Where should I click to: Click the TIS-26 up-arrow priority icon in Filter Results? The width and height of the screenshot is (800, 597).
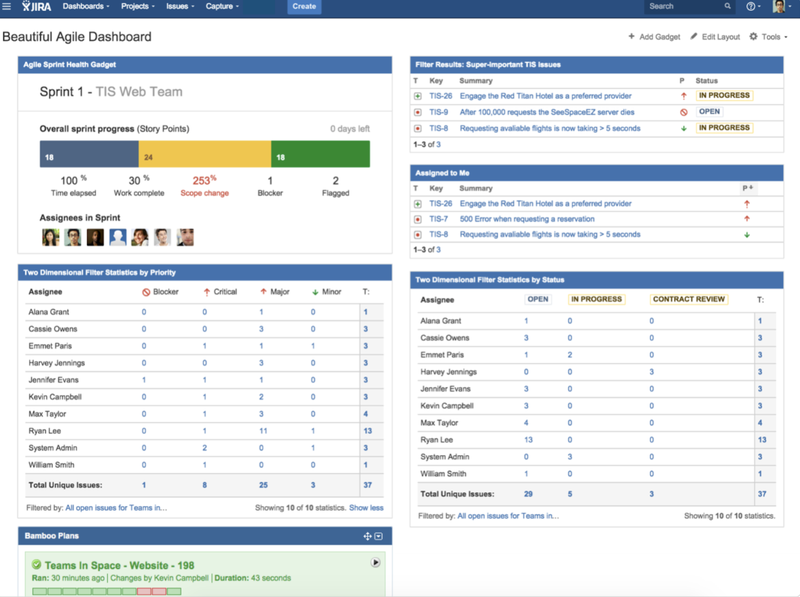point(684,96)
